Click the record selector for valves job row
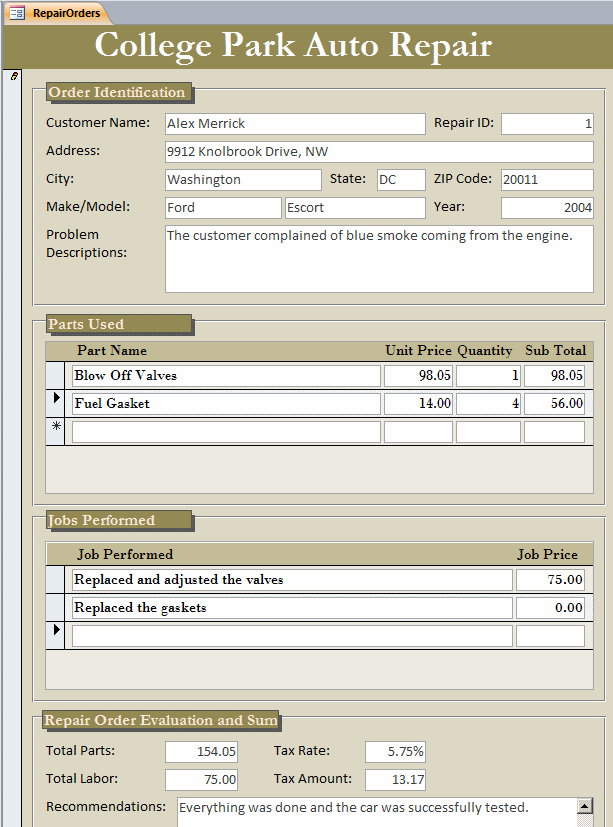The image size is (613, 827). tap(55, 580)
